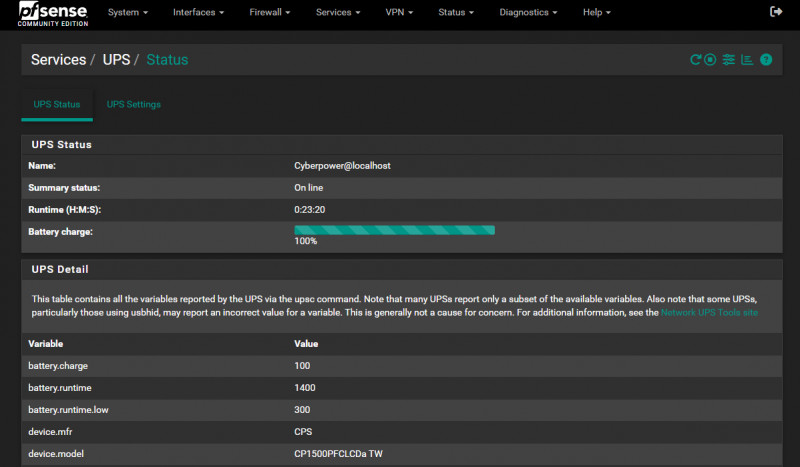Screen dimensions: 800x467
Task: Open related settings sliders icon
Action: coord(729,60)
